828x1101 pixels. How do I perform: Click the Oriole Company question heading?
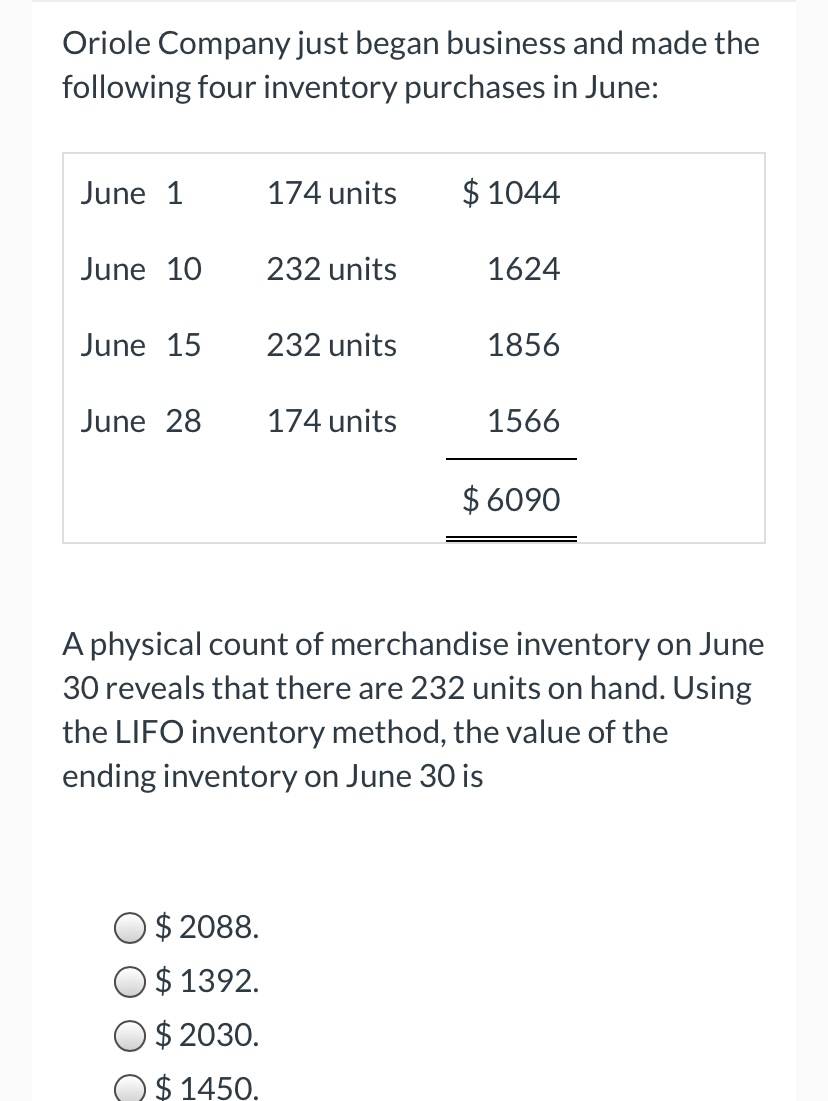411,65
